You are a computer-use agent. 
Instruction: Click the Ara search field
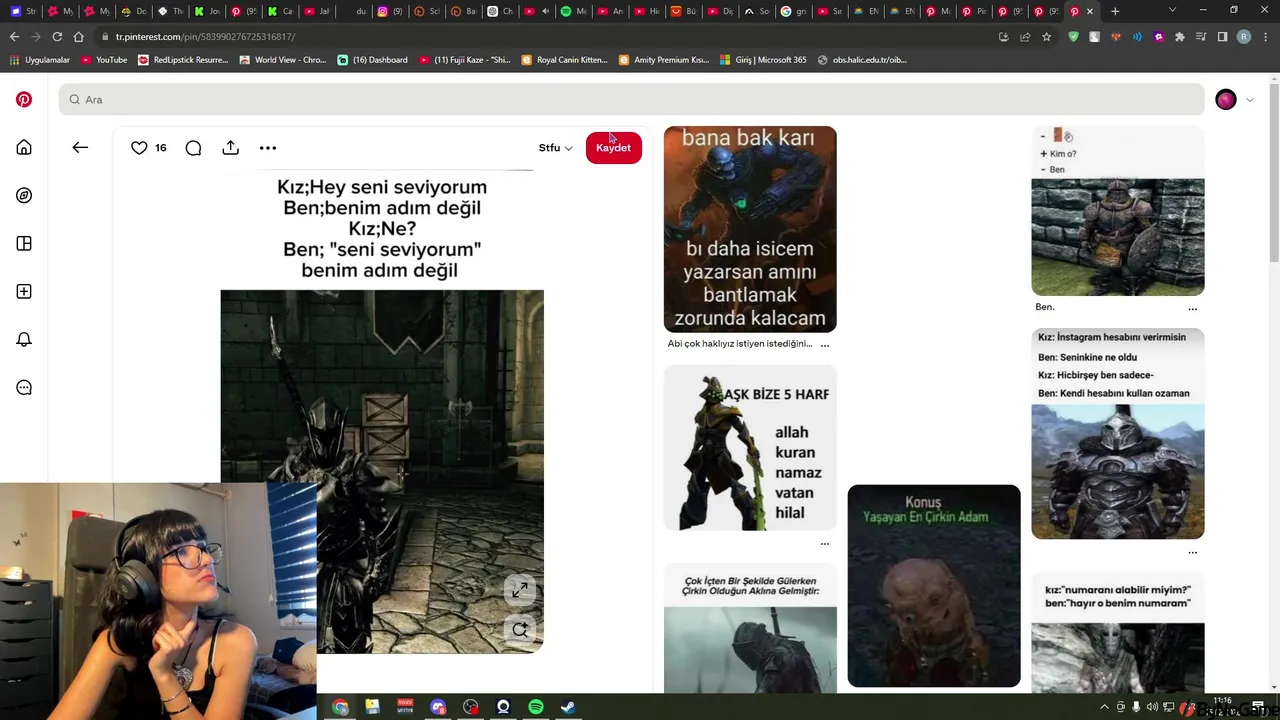coord(632,100)
